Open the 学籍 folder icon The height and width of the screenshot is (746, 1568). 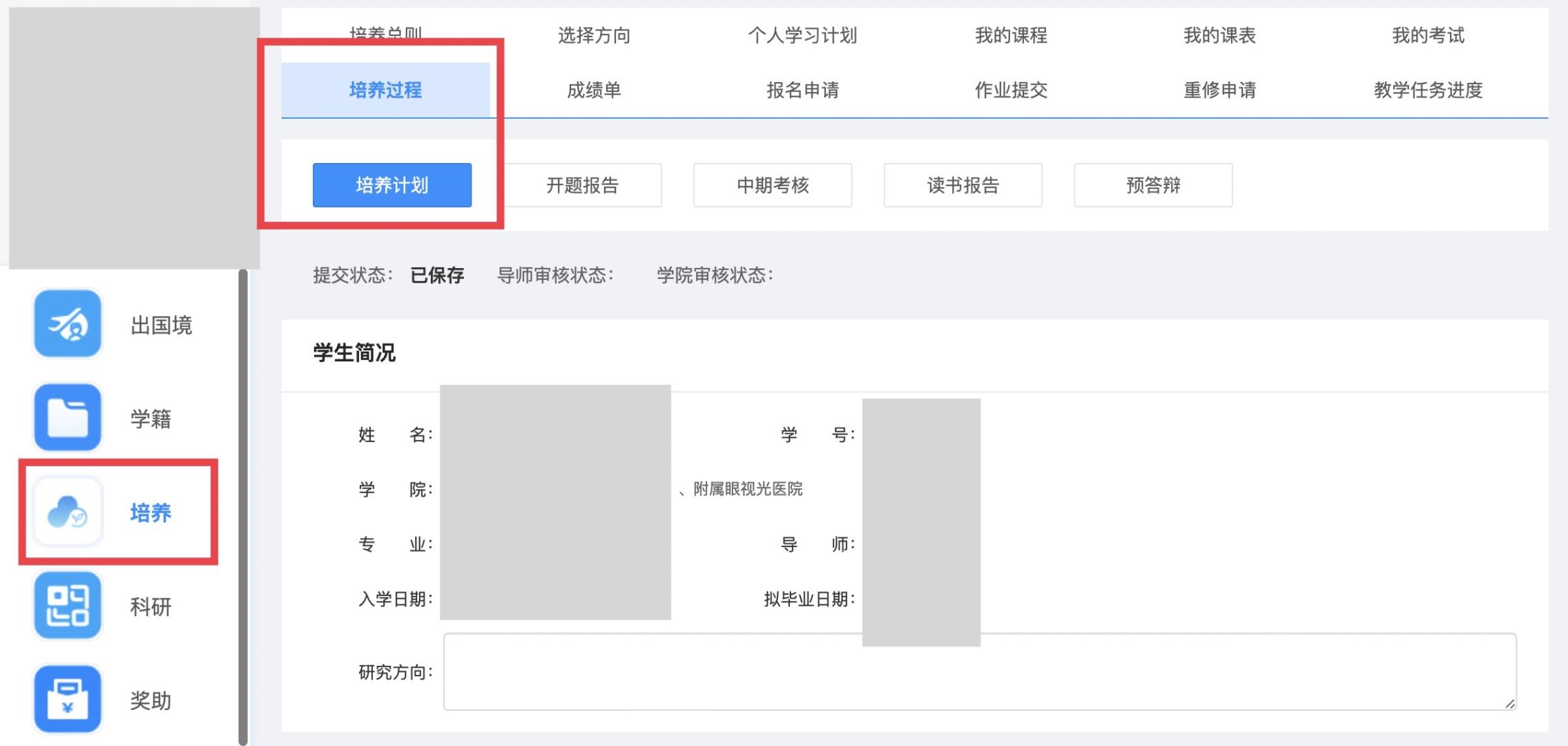point(68,418)
